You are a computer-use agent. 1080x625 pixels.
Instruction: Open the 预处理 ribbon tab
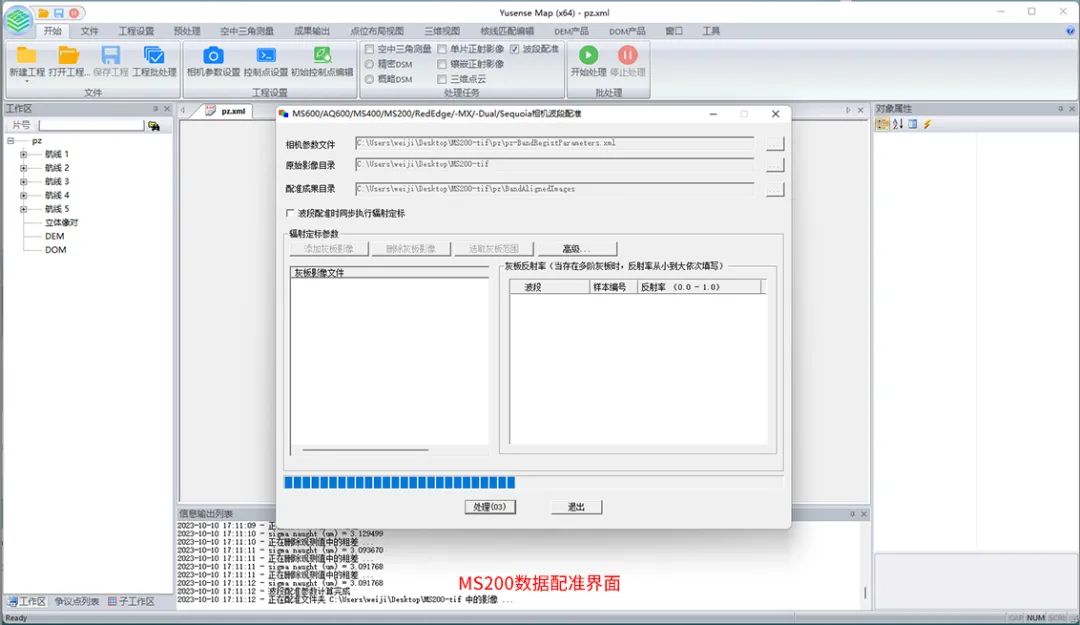point(186,31)
